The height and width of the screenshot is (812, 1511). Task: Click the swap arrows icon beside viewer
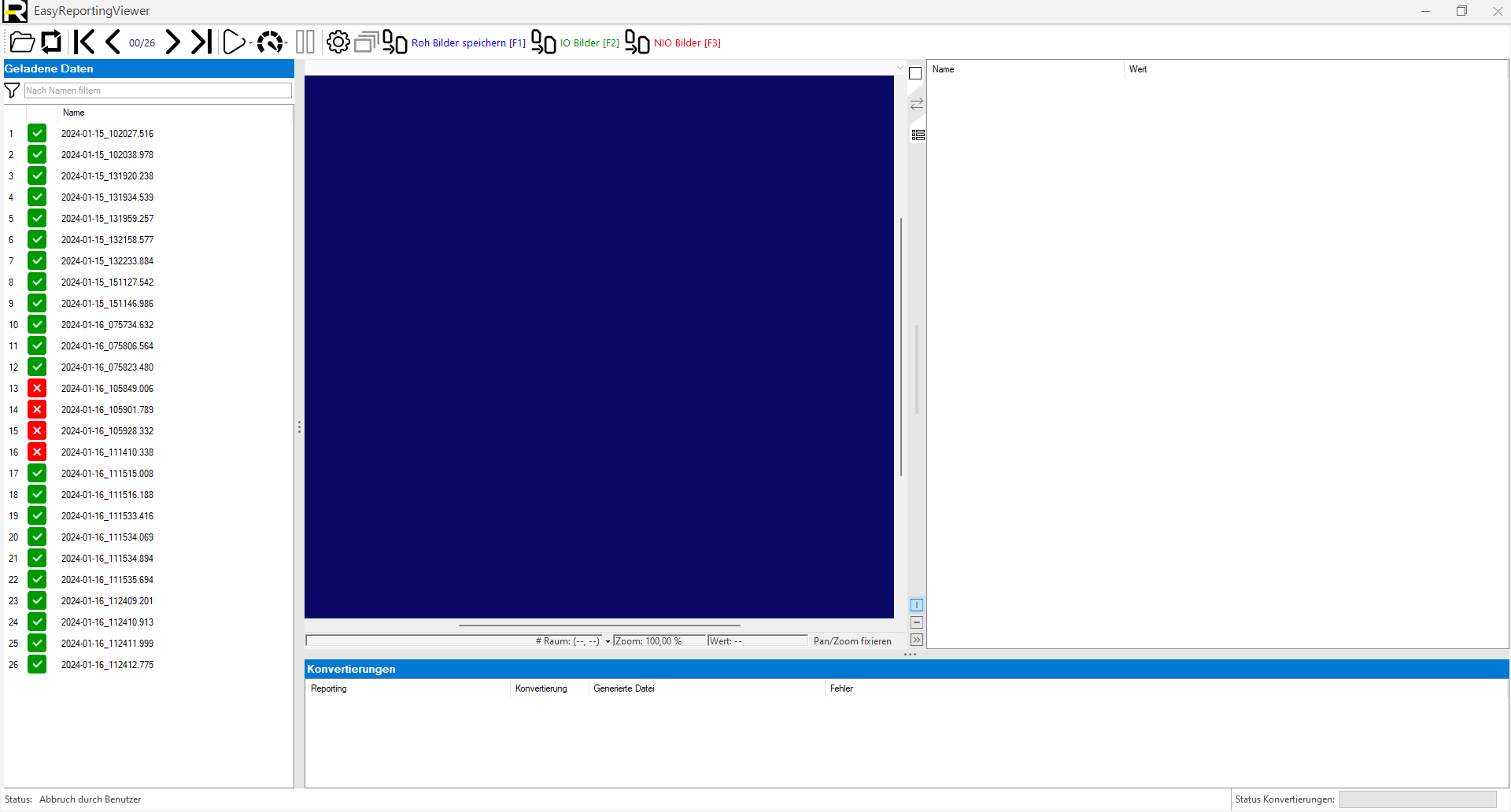click(917, 104)
